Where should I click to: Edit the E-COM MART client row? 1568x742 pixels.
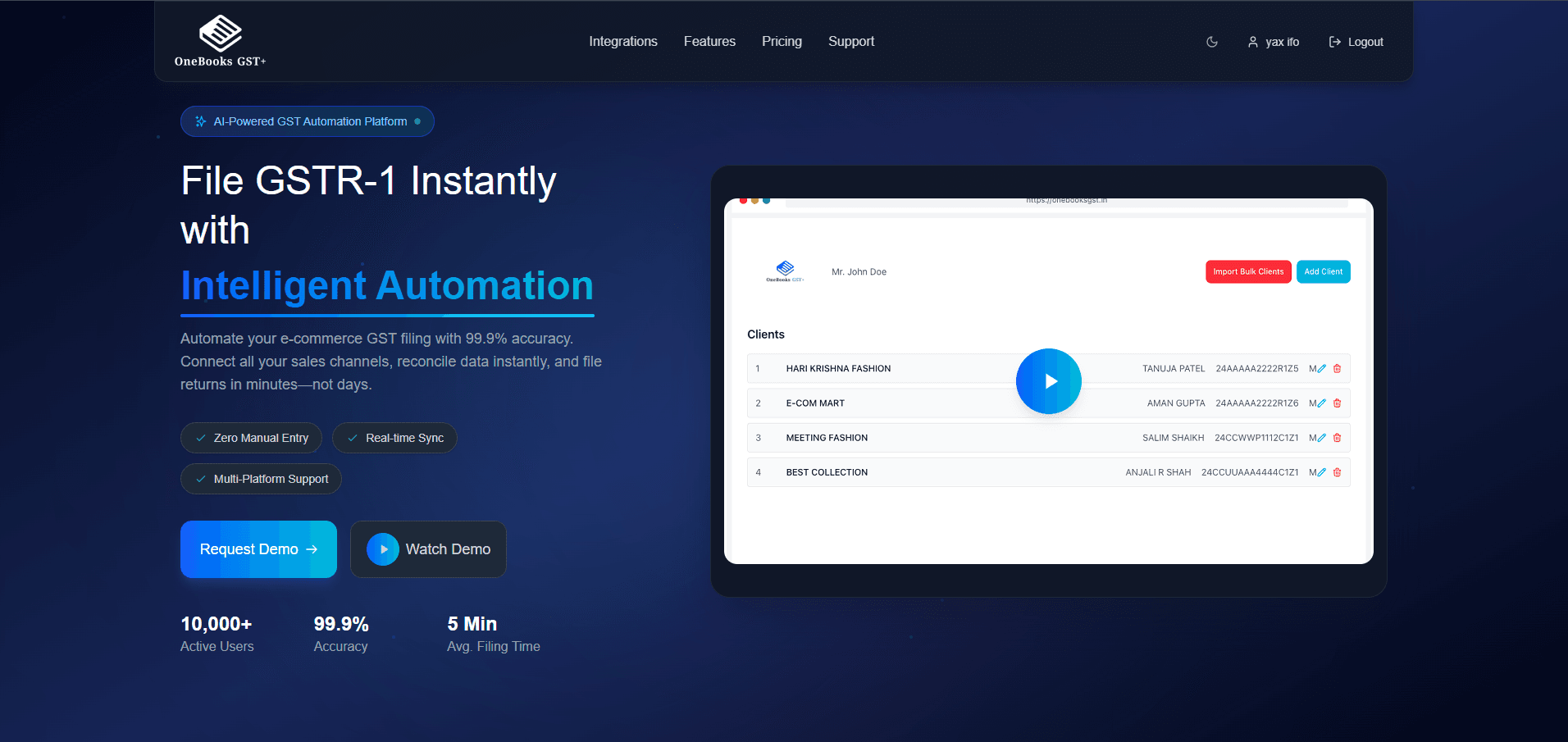tap(1321, 403)
